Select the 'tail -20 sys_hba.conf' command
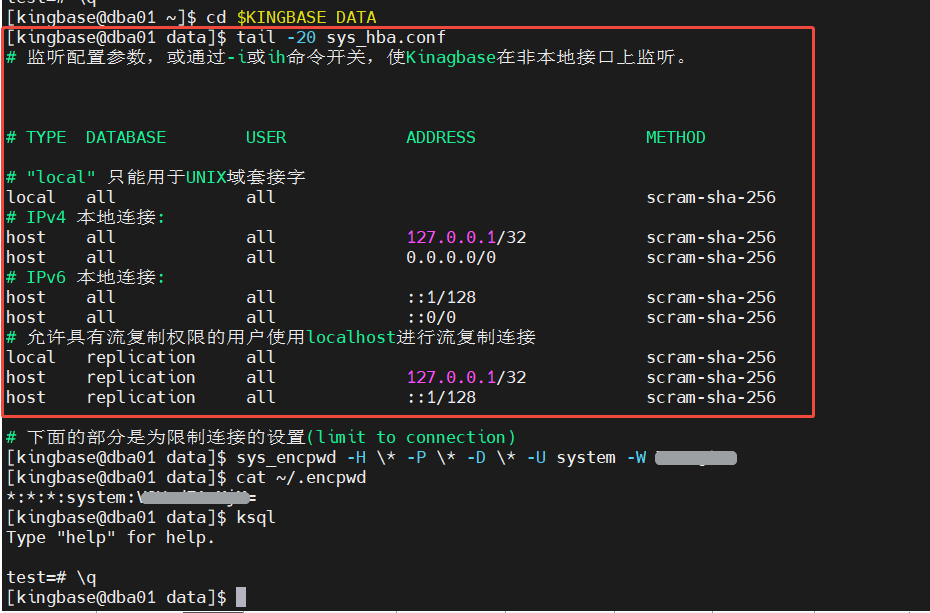930x613 pixels. pyautogui.click(x=341, y=37)
